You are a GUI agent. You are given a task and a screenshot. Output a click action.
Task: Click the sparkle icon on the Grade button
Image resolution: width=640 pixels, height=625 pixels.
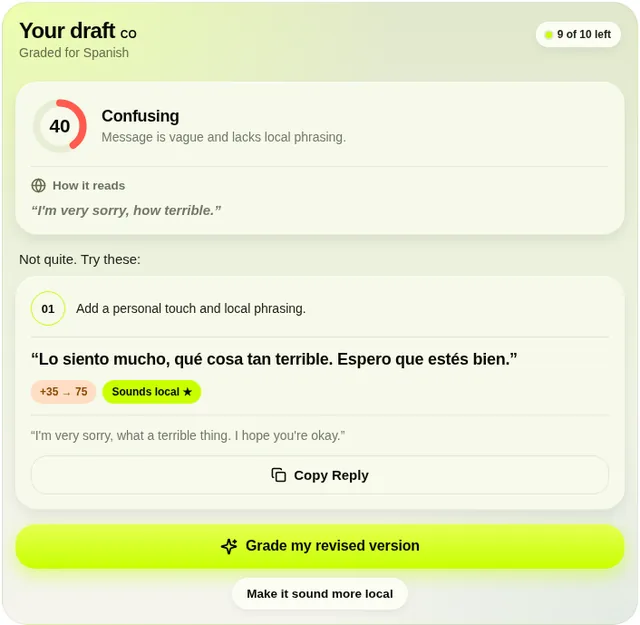coord(229,546)
